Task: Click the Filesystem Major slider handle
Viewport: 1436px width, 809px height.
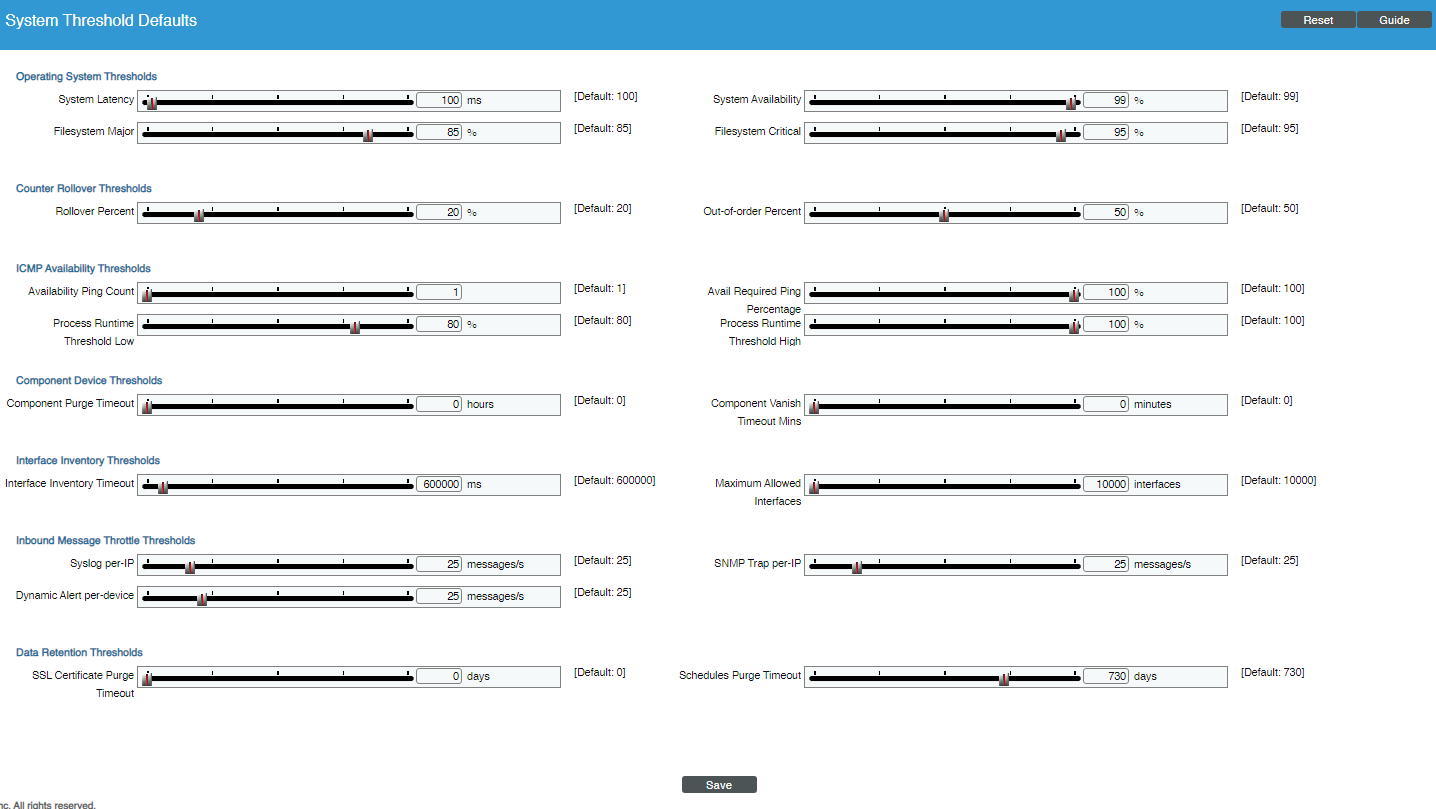Action: click(369, 132)
